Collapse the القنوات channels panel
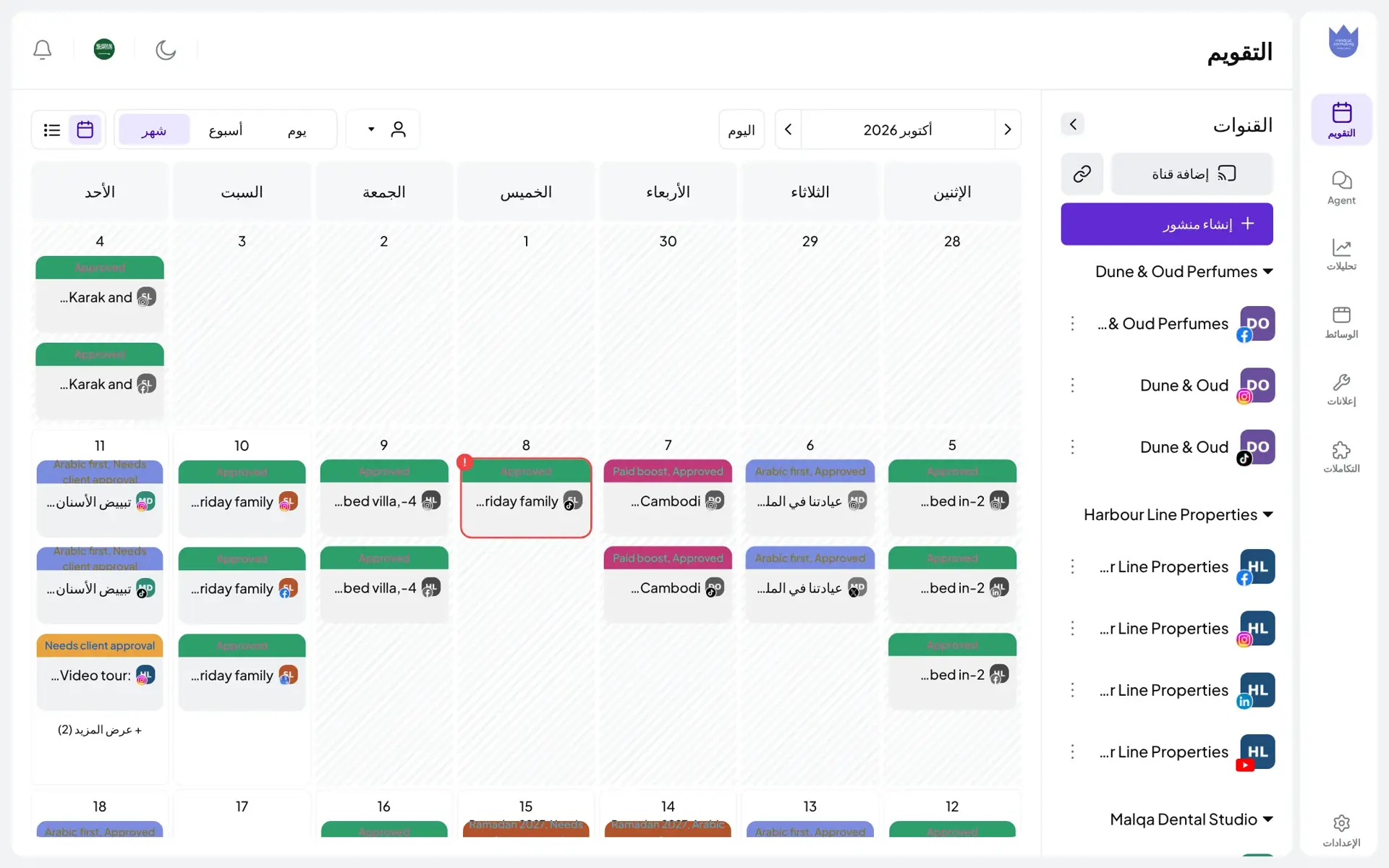The width and height of the screenshot is (1389, 868). pos(1073,124)
